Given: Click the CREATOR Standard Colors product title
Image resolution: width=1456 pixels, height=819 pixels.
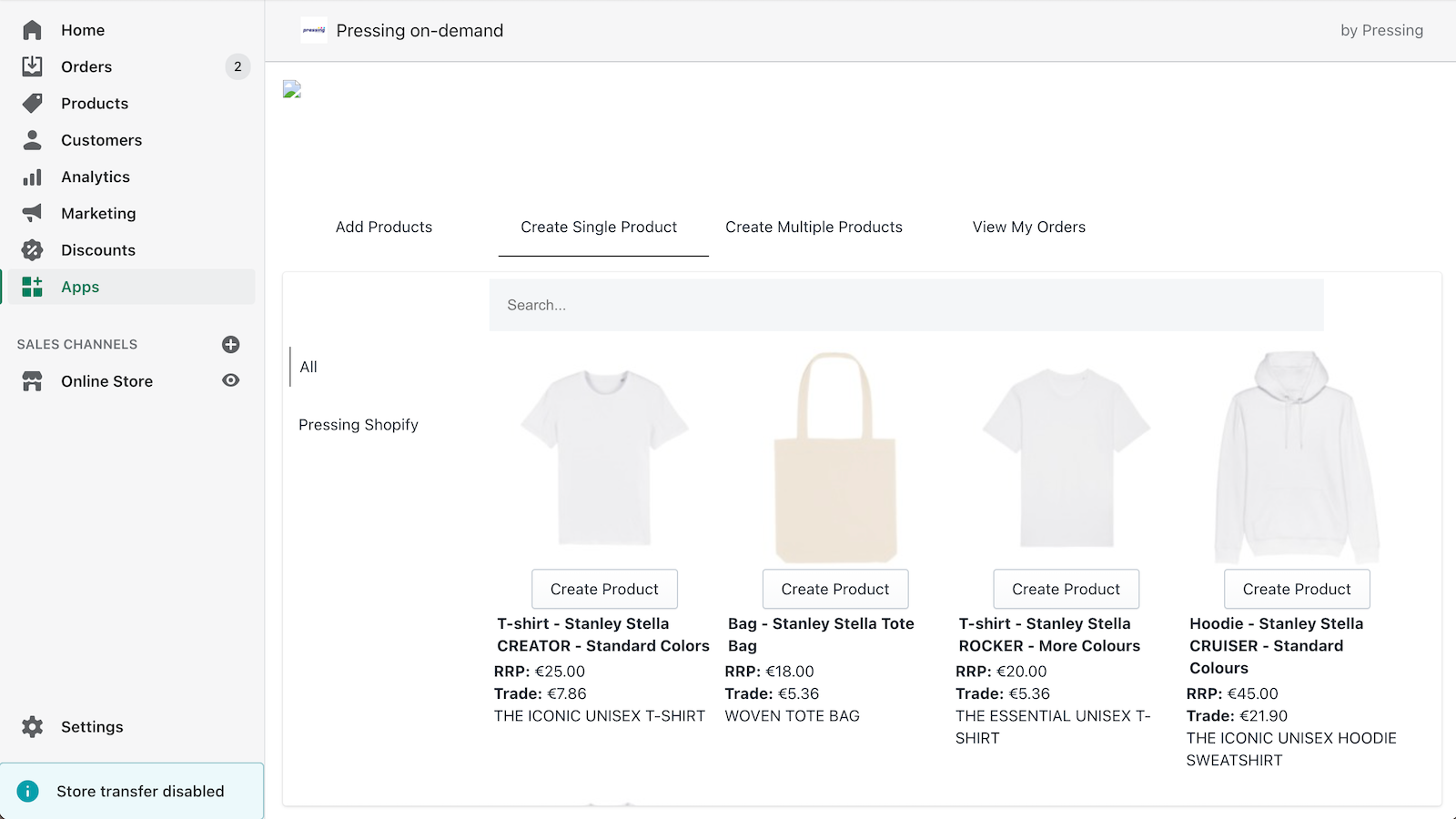Looking at the screenshot, I should (x=602, y=634).
